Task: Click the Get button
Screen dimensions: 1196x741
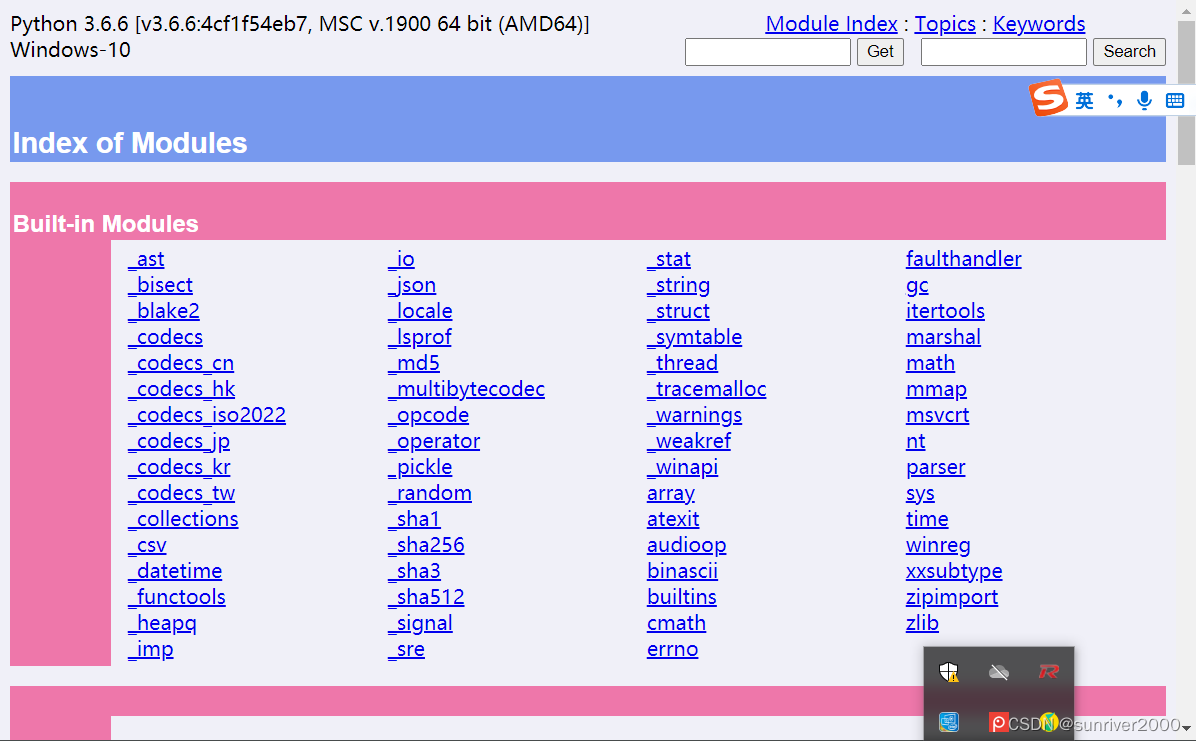Action: point(880,52)
